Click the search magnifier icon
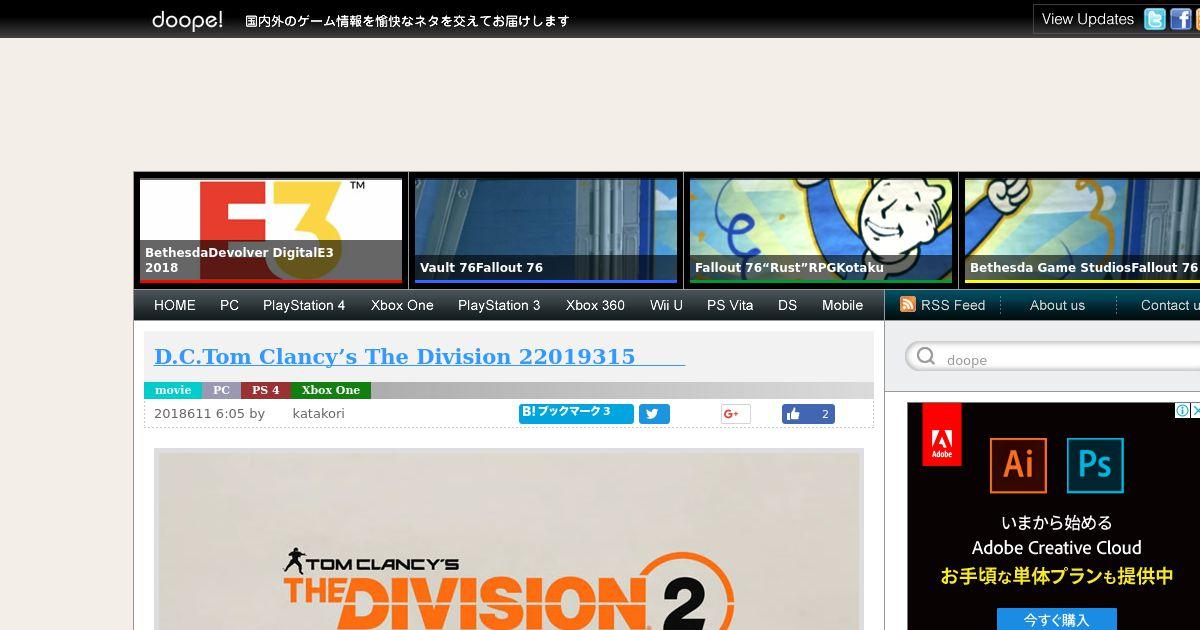Image resolution: width=1200 pixels, height=630 pixels. (x=926, y=357)
